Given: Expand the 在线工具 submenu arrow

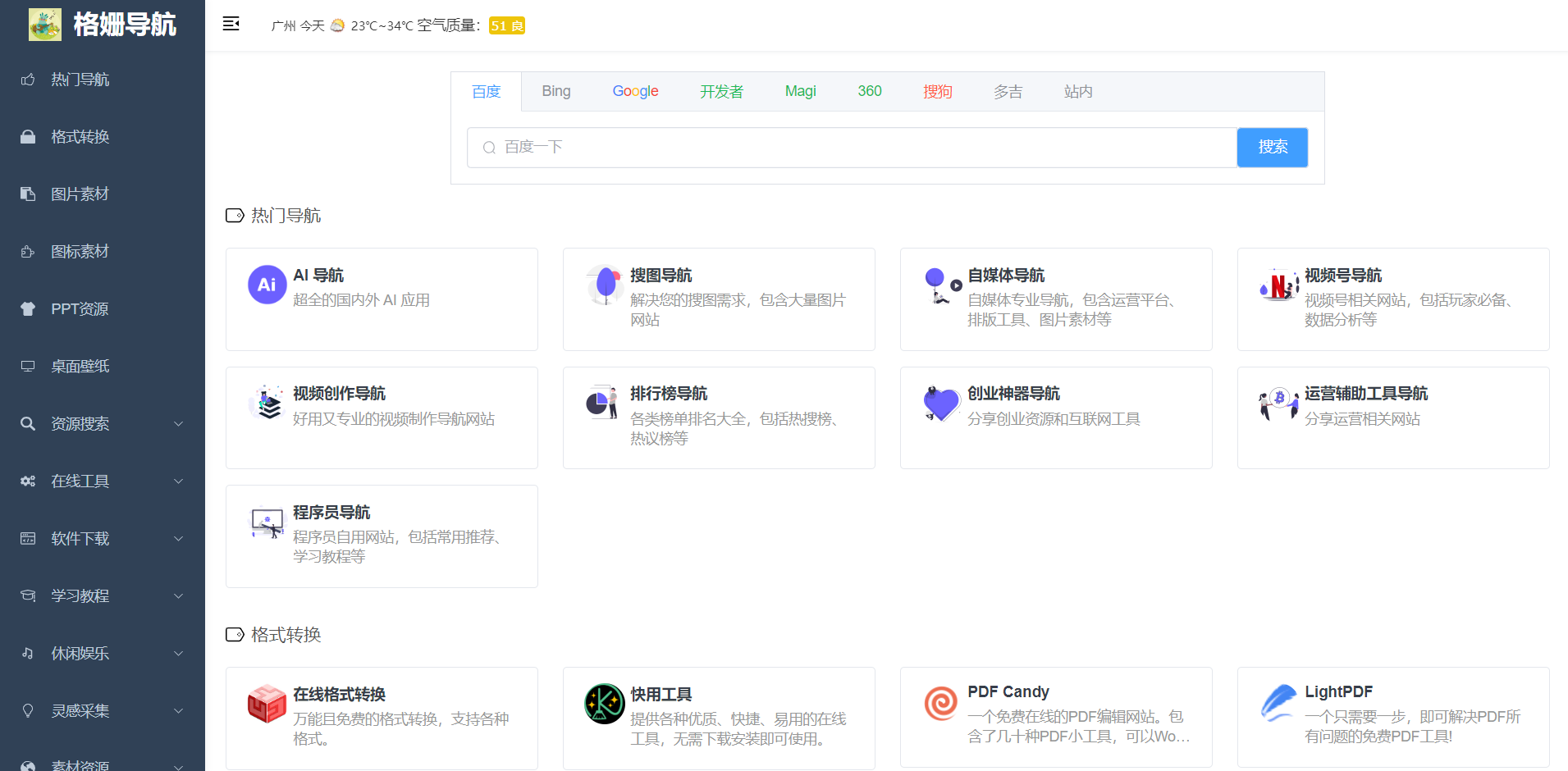Looking at the screenshot, I should click(x=178, y=481).
